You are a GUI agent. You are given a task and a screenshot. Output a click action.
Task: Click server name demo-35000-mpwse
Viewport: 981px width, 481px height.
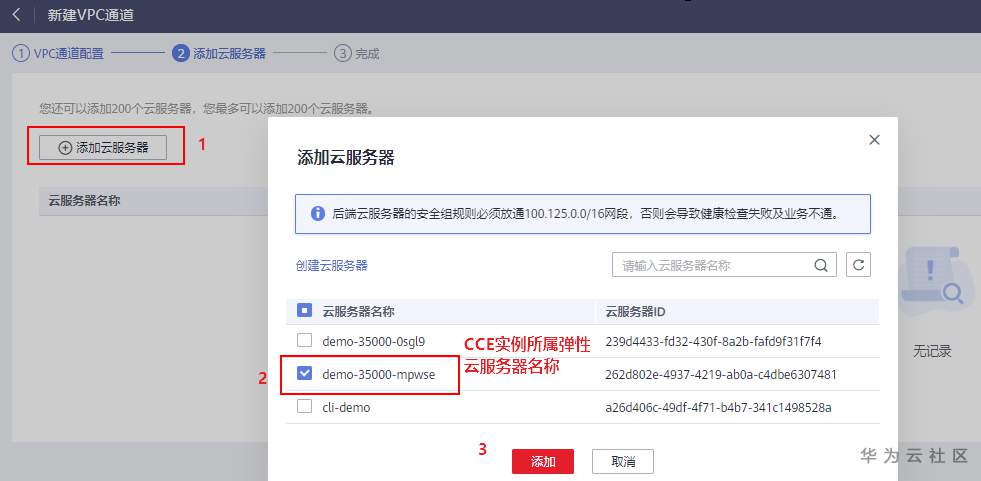(379, 374)
